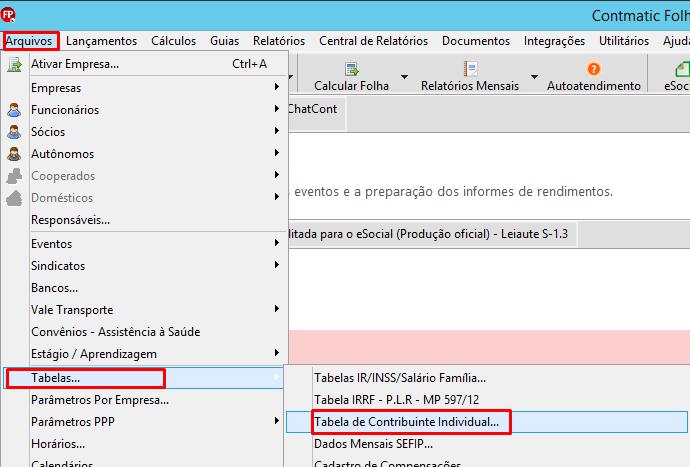
Task: Click the Domésticos house icon
Action: point(14,198)
